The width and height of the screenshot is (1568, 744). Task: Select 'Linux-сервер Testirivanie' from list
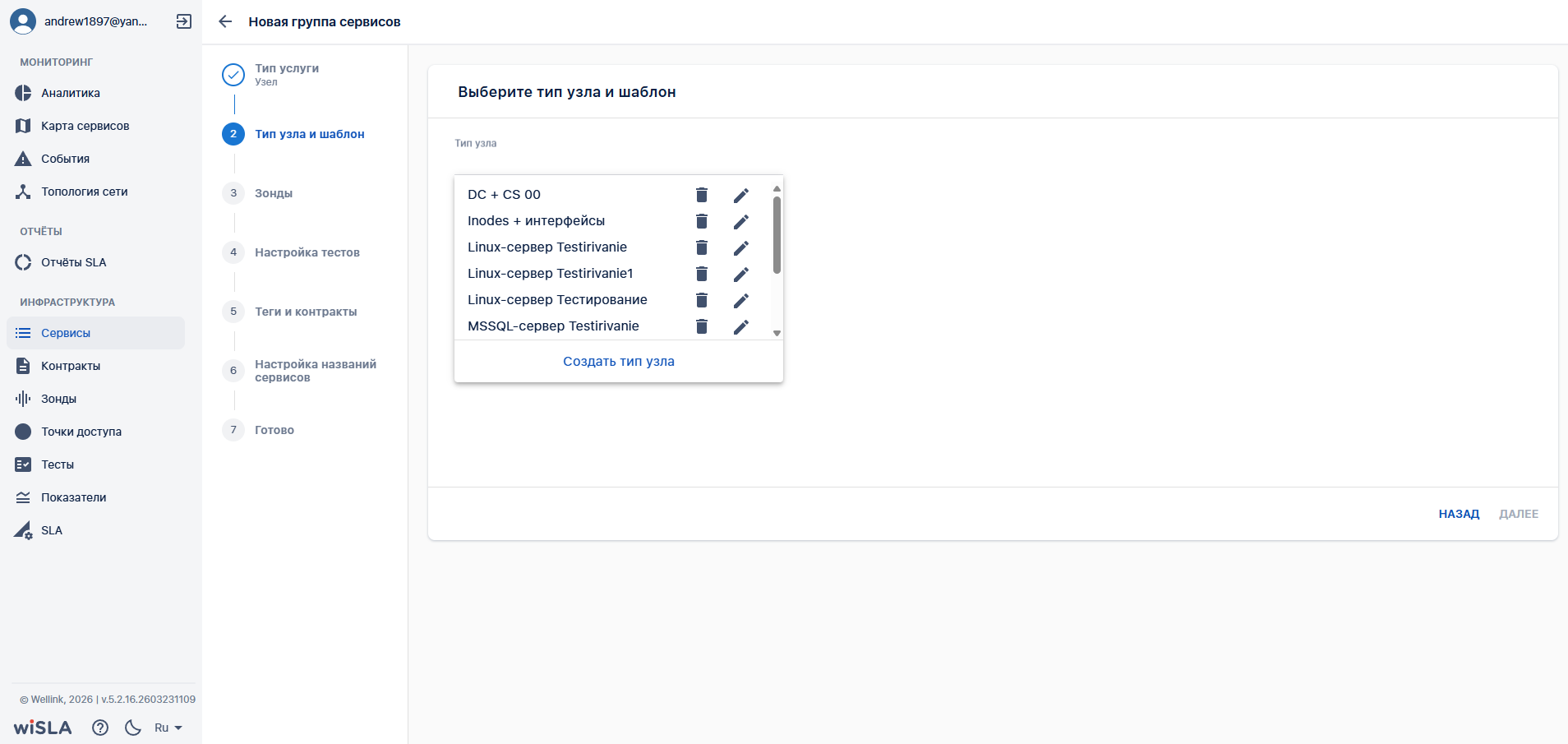(547, 247)
